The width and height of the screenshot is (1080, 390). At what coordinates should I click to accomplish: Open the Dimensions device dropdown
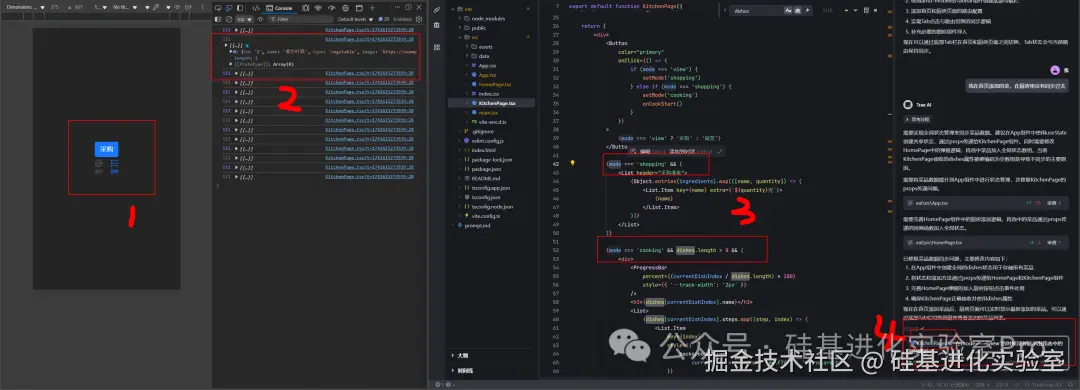pyautogui.click(x=25, y=7)
